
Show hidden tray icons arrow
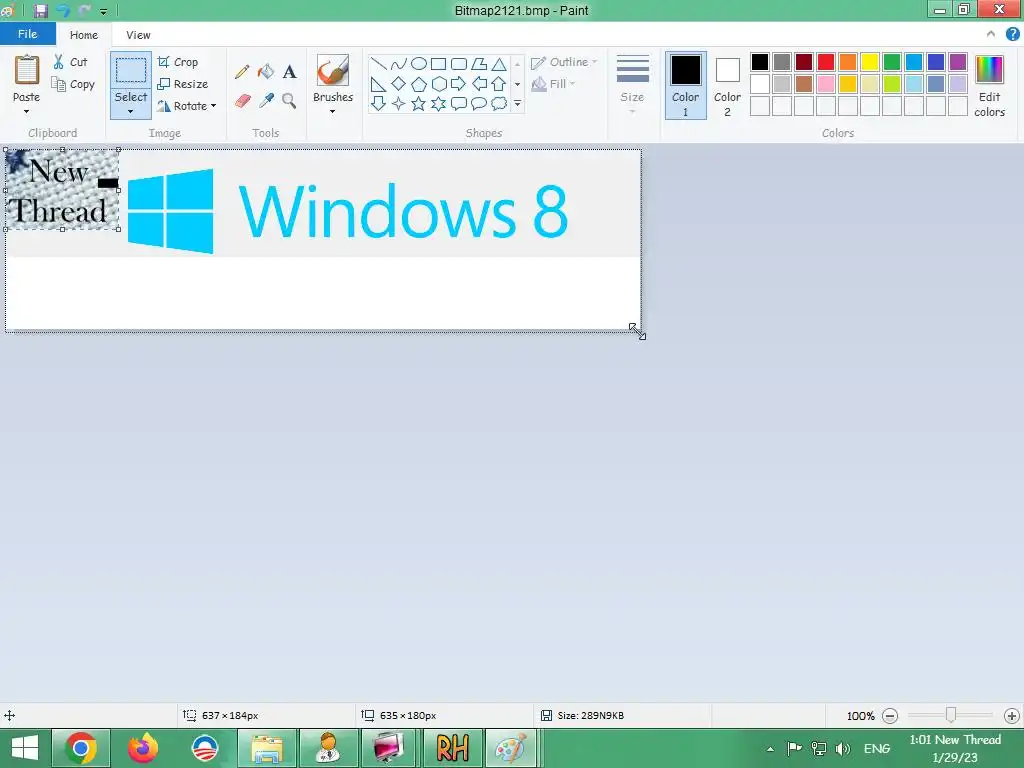771,749
